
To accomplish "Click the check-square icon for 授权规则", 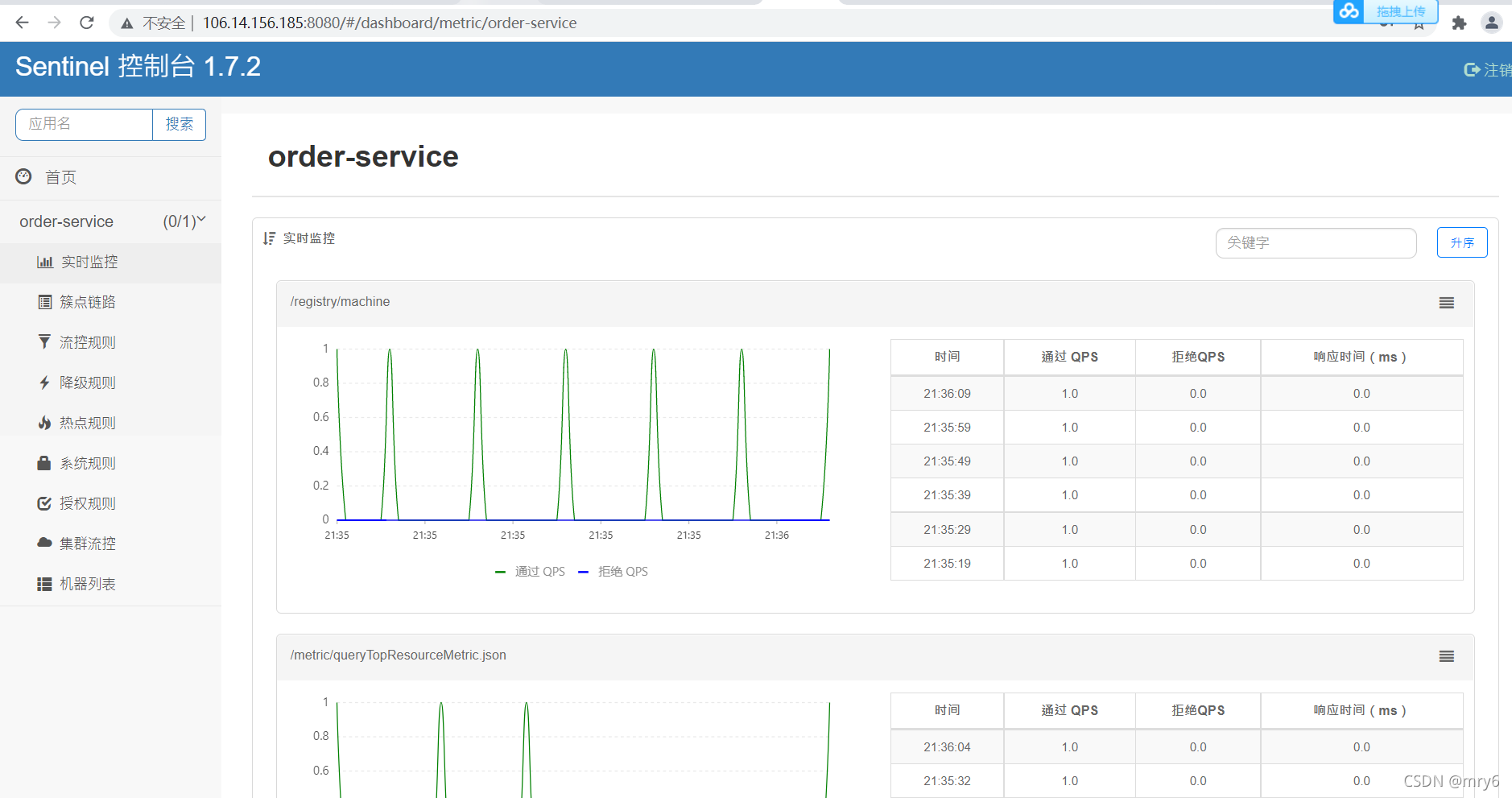I will (x=44, y=503).
